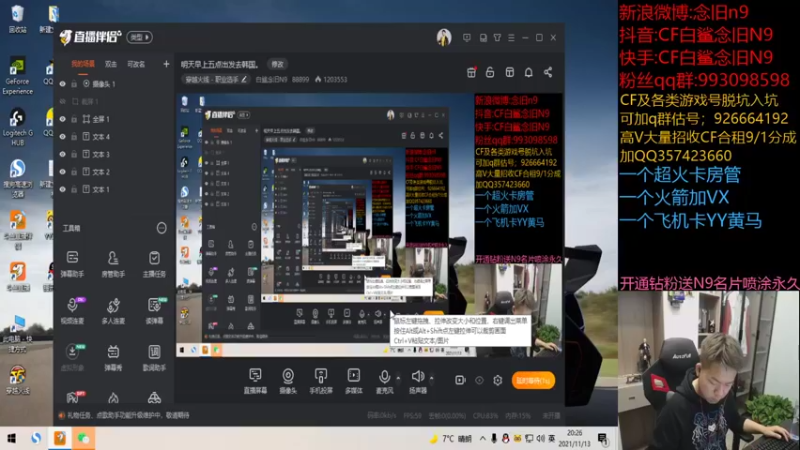This screenshot has height=450, width=800.
Task: Toggle visibility eye of 全屏 1
Action: (63, 119)
